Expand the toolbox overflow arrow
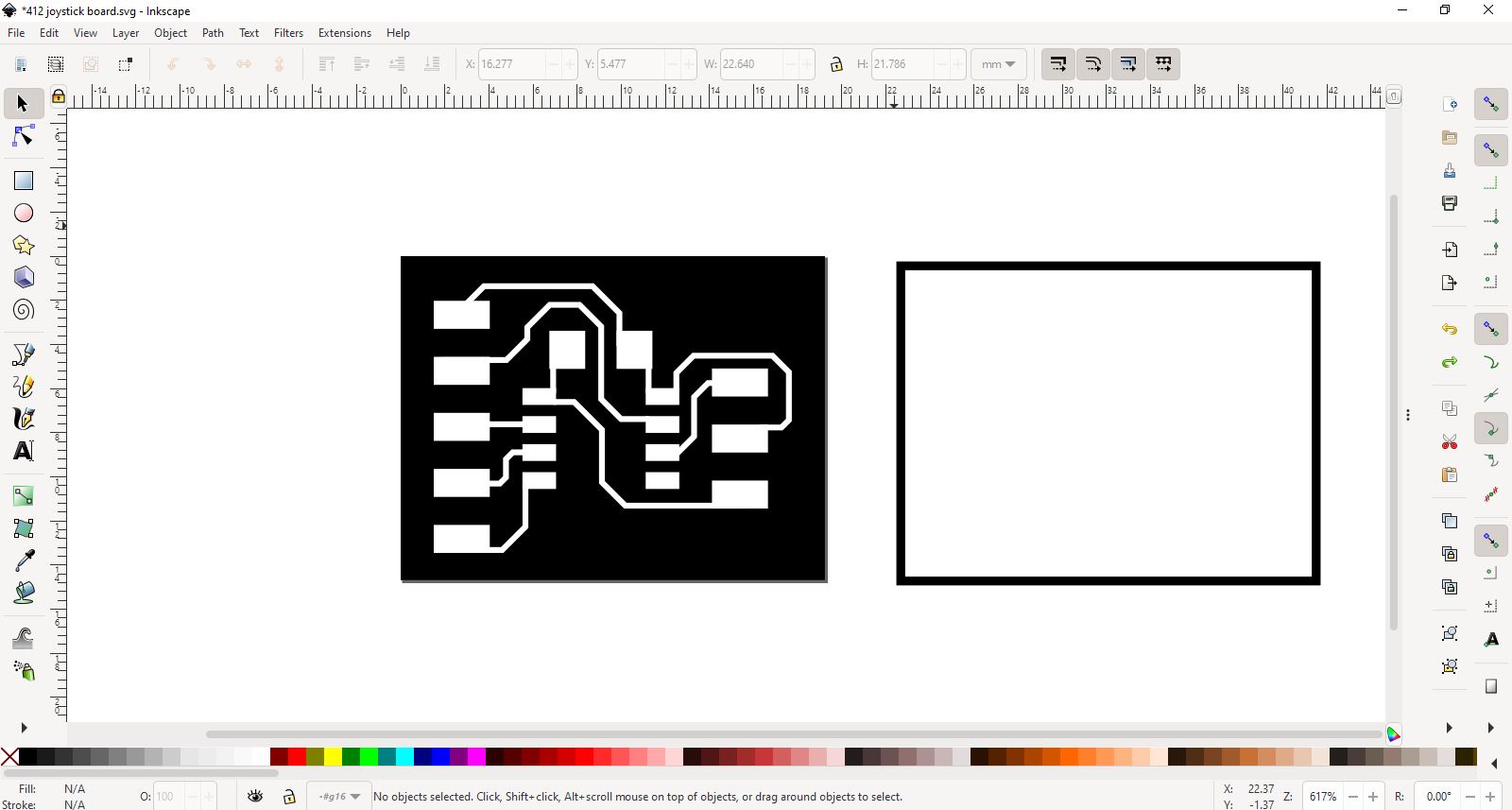This screenshot has height=810, width=1512. pos(25,728)
